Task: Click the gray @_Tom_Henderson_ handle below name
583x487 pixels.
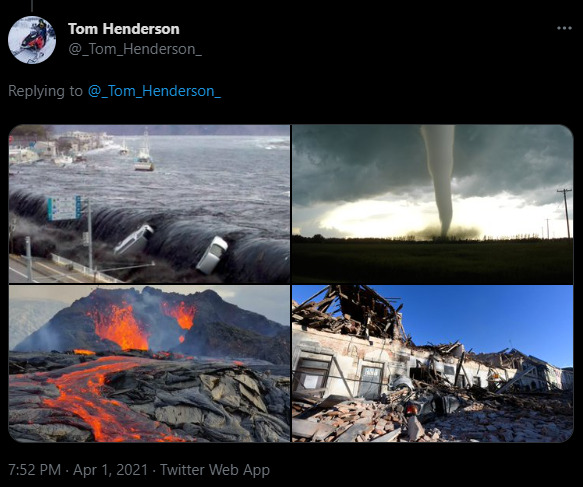Action: click(135, 49)
